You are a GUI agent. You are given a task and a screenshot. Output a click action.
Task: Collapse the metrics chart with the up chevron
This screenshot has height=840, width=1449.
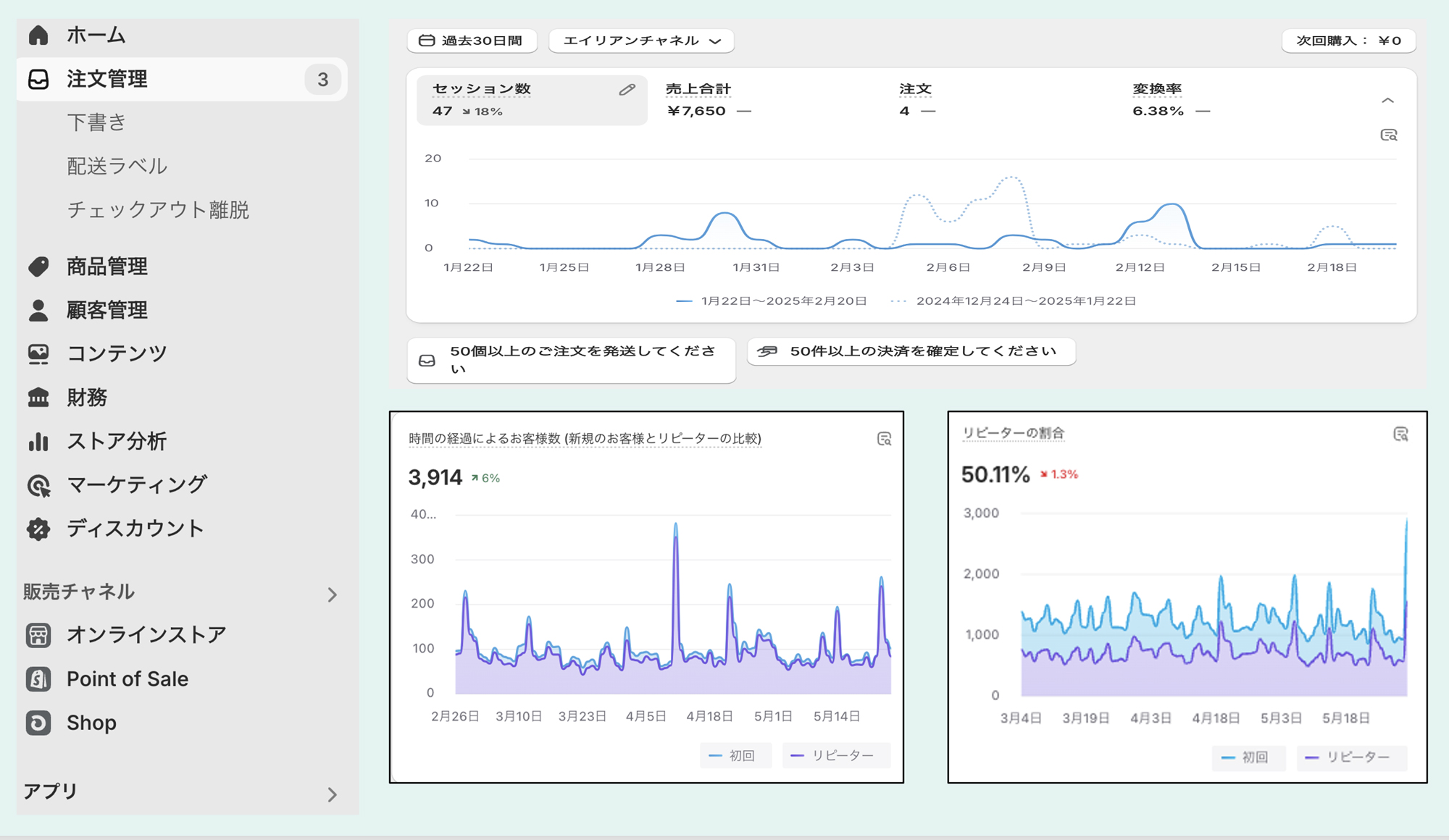(x=1387, y=101)
